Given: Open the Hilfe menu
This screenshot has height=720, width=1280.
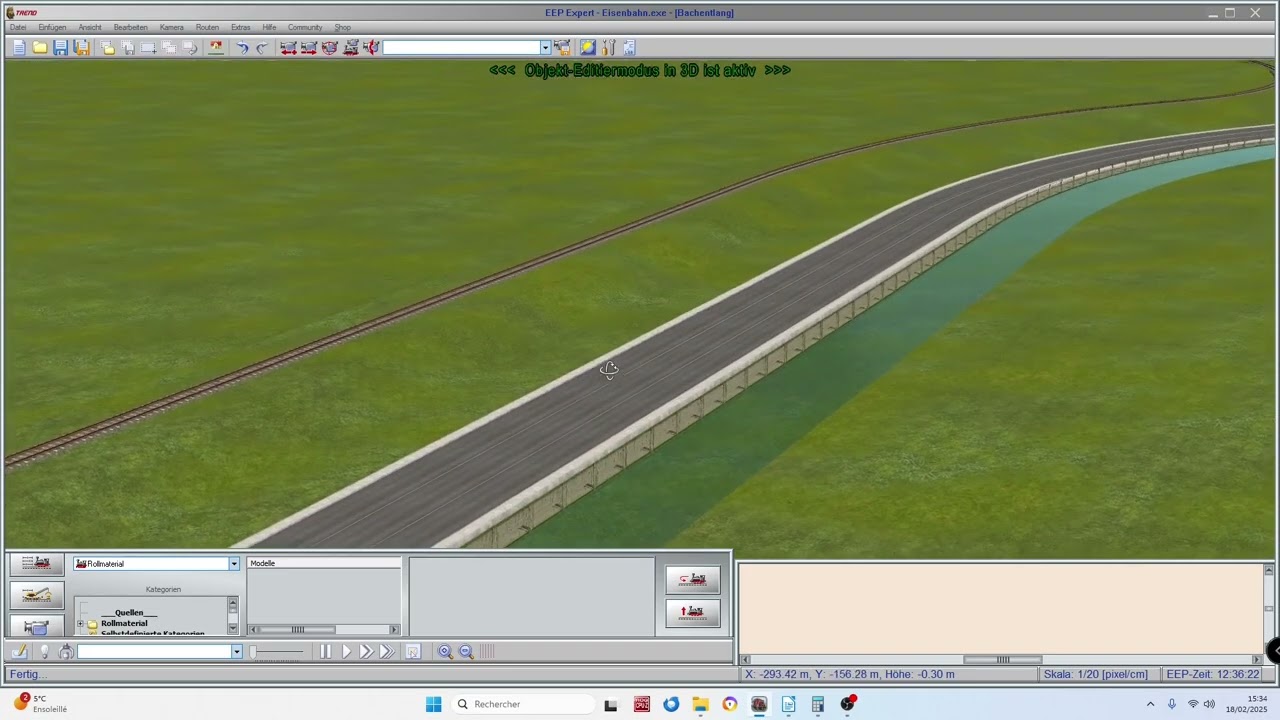Looking at the screenshot, I should click(x=269, y=27).
